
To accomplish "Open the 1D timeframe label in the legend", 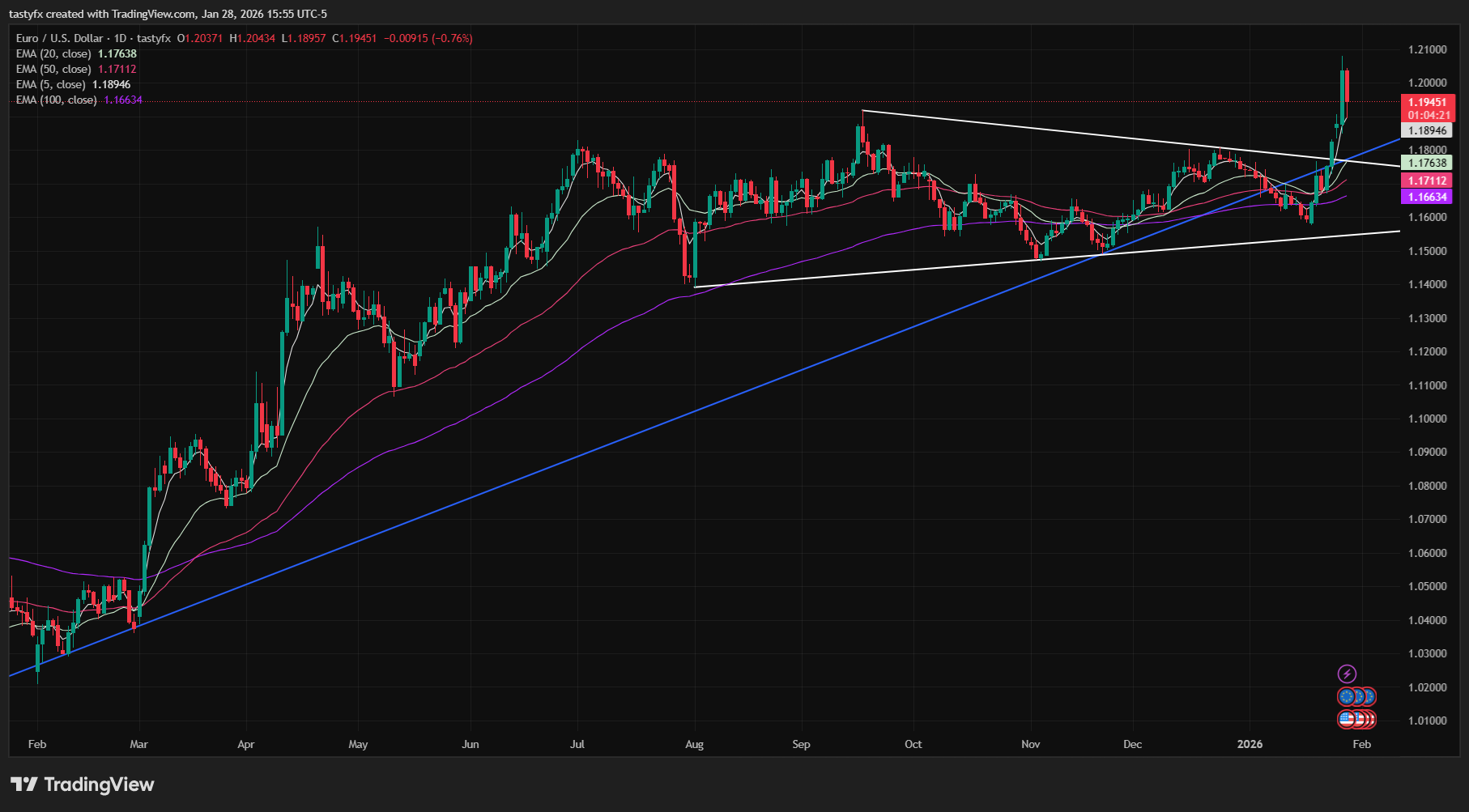I will point(120,37).
